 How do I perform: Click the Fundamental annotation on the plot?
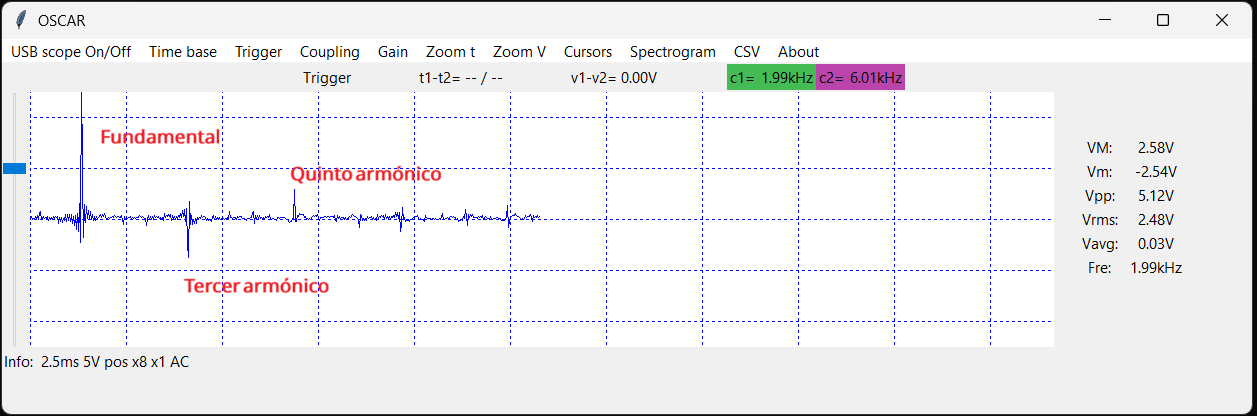coord(160,137)
